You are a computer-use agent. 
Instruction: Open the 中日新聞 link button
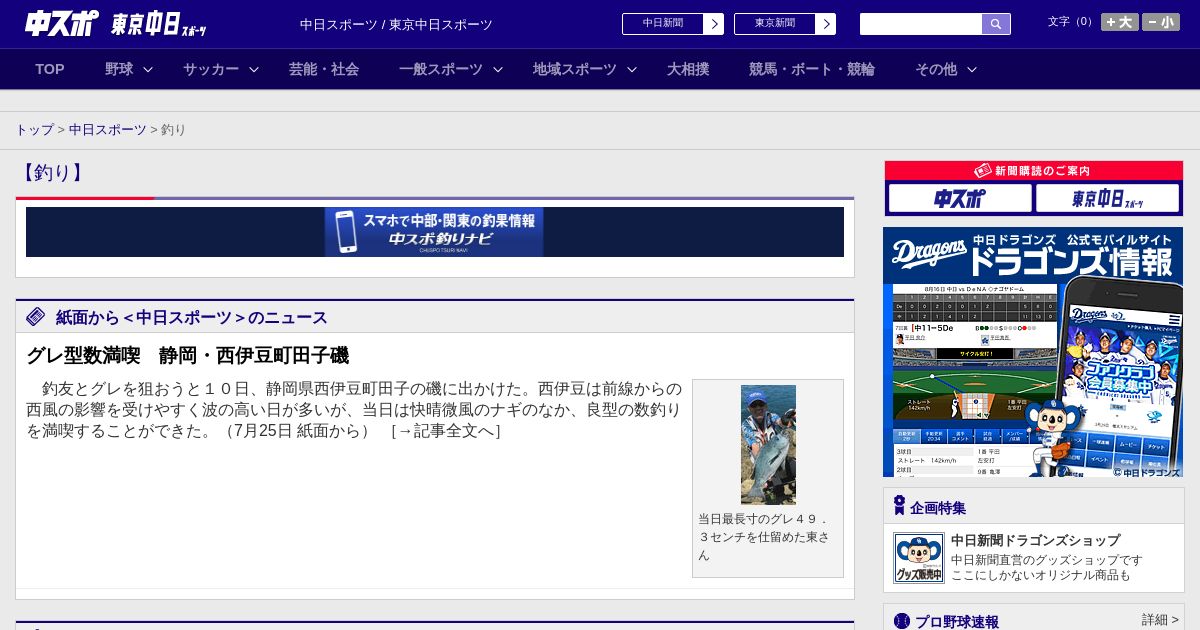[663, 24]
